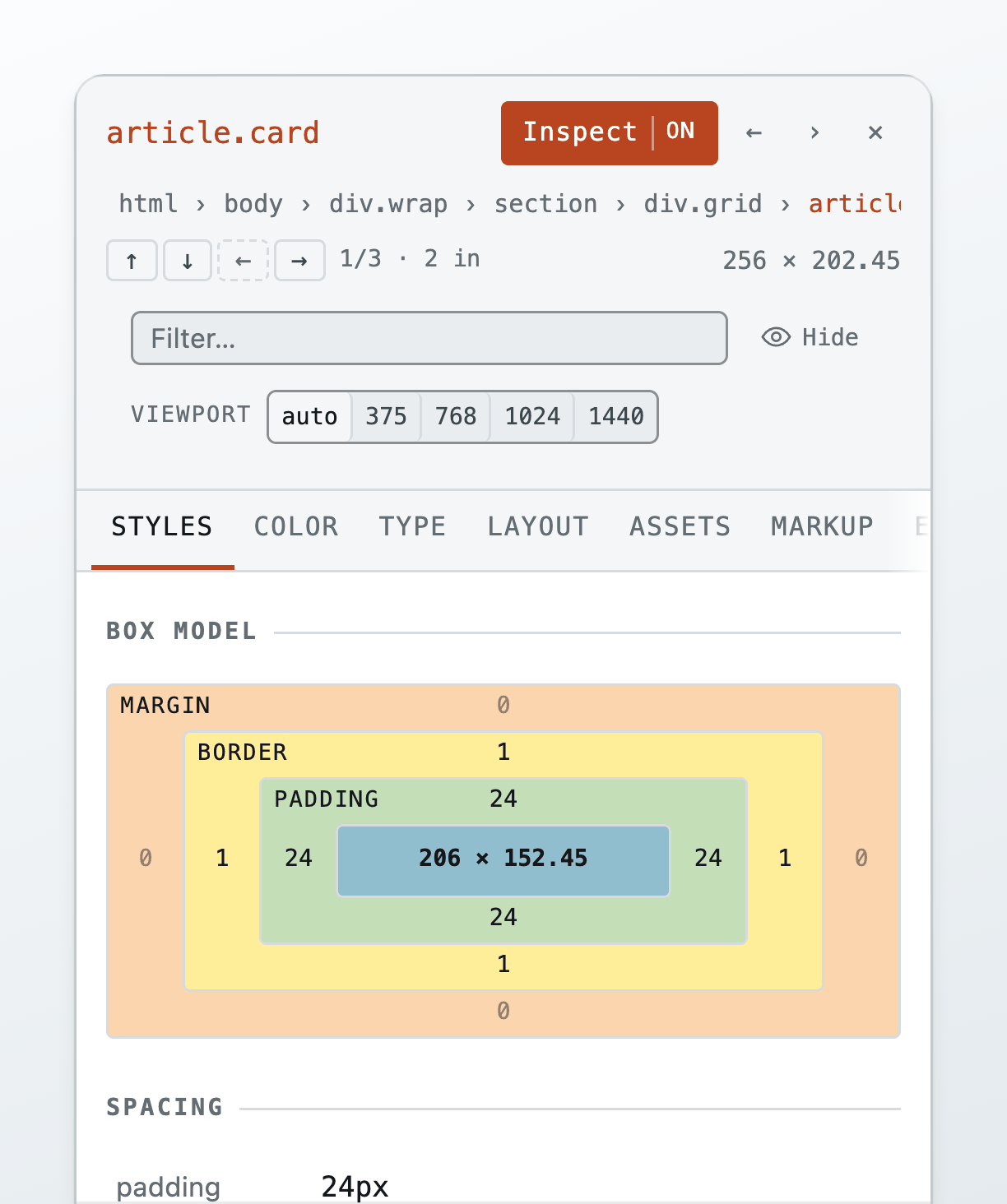Viewport: 1007px width, 1204px height.
Task: Click the down arrow to select child element
Action: (x=188, y=261)
